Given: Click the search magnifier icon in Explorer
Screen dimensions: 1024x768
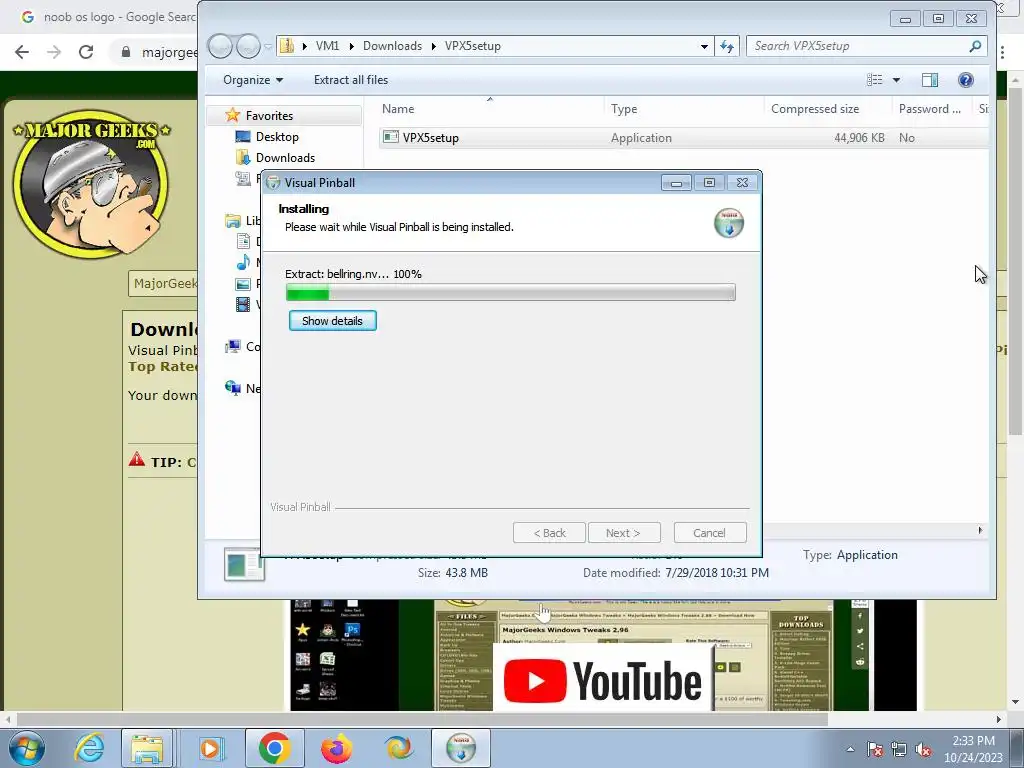Looking at the screenshot, I should coord(976,46).
